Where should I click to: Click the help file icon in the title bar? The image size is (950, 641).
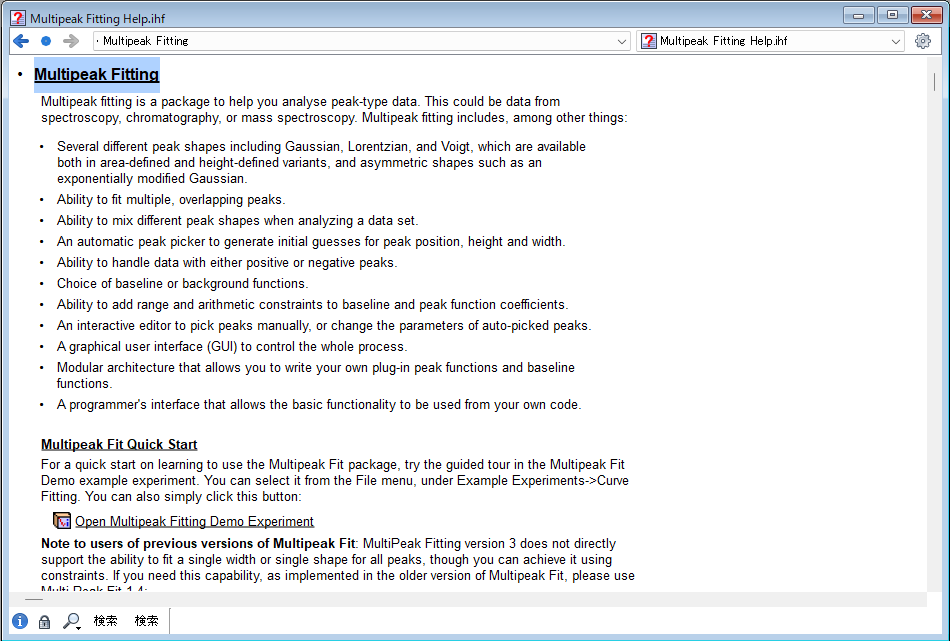coord(18,18)
